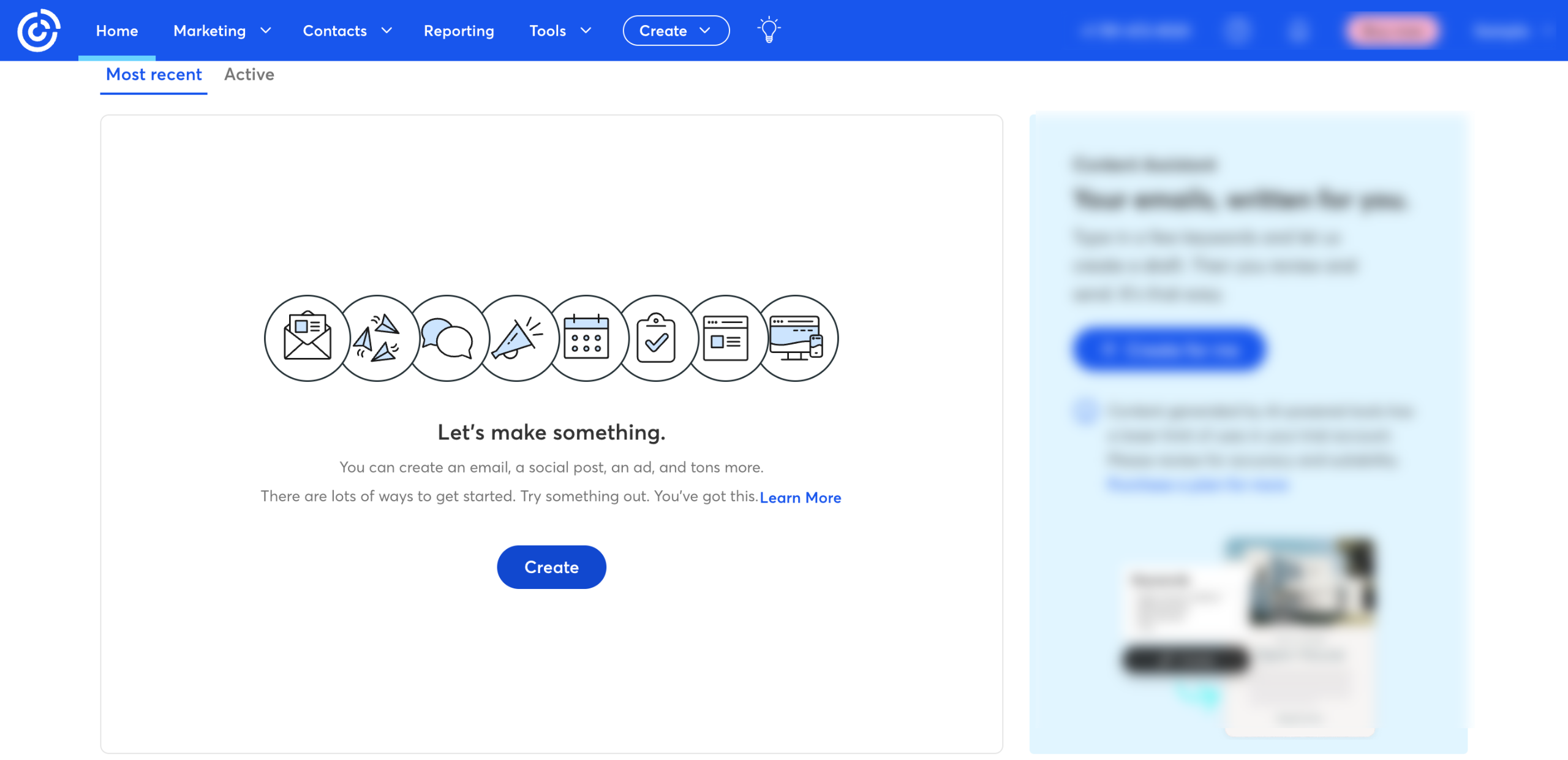Go to the Home menu item

(117, 31)
